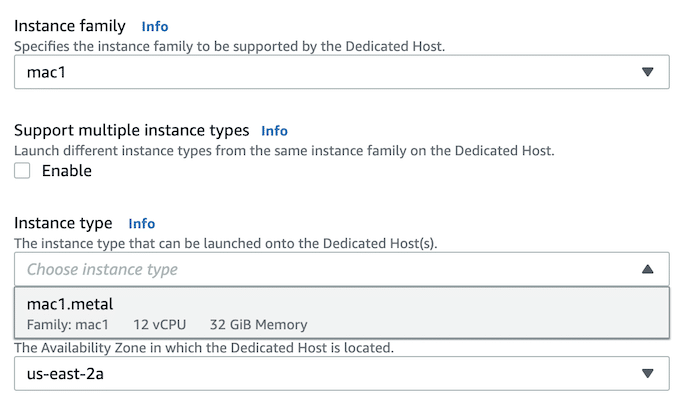Viewport: 700px width, 414px height.
Task: Collapse instance type list with up arrow
Action: pyautogui.click(x=647, y=269)
